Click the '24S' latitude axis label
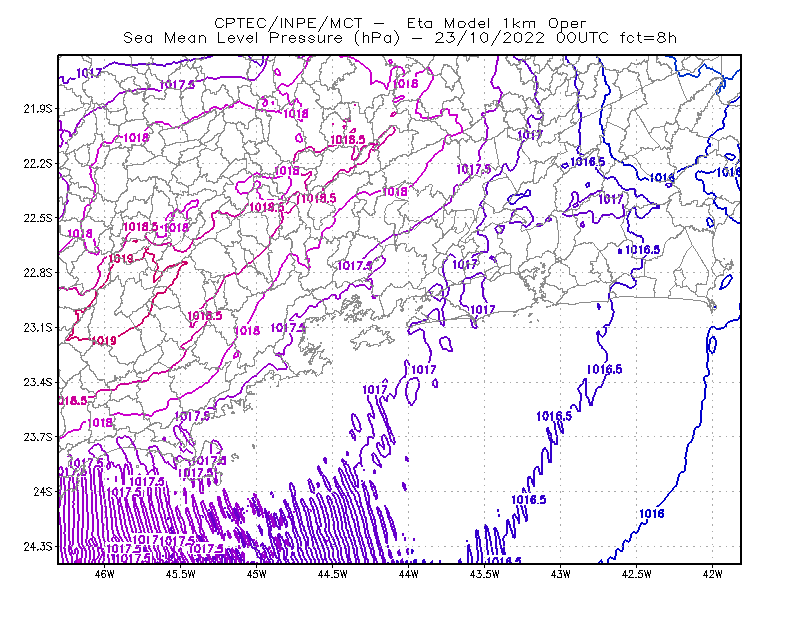Viewport: 800px width, 618px height. click(x=43, y=491)
